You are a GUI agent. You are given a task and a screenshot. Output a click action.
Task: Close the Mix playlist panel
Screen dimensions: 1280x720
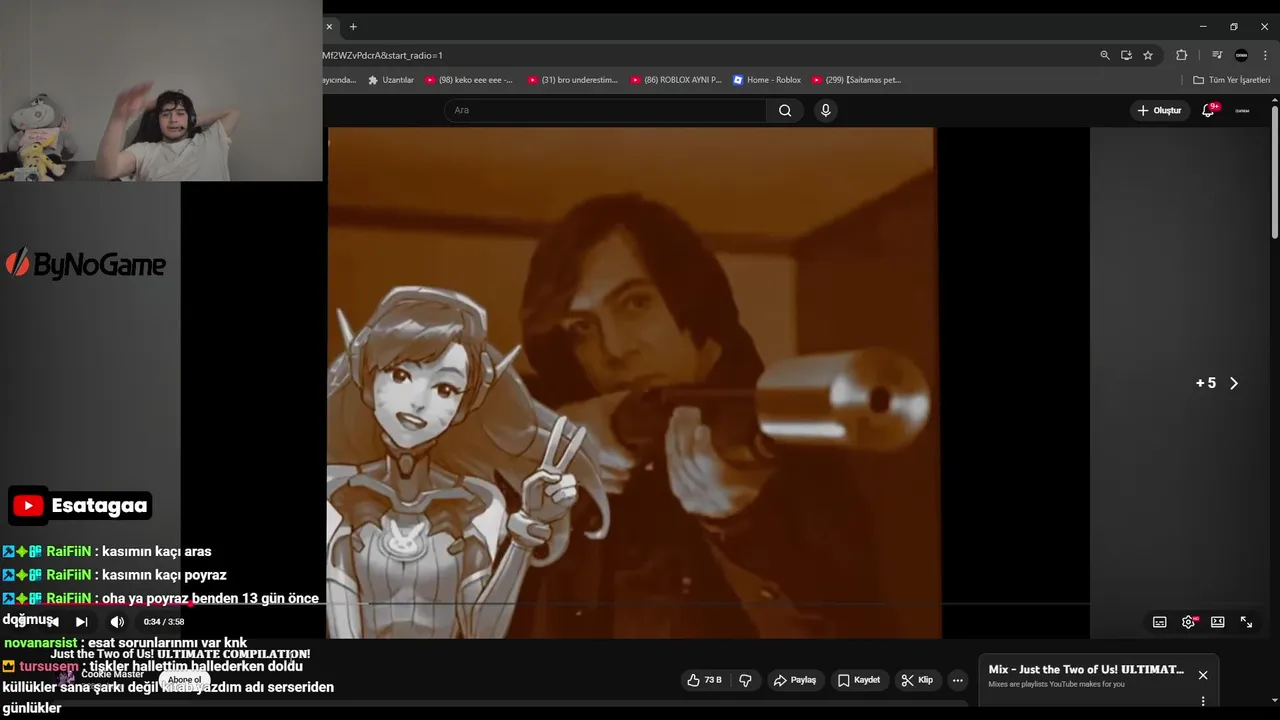click(1203, 675)
